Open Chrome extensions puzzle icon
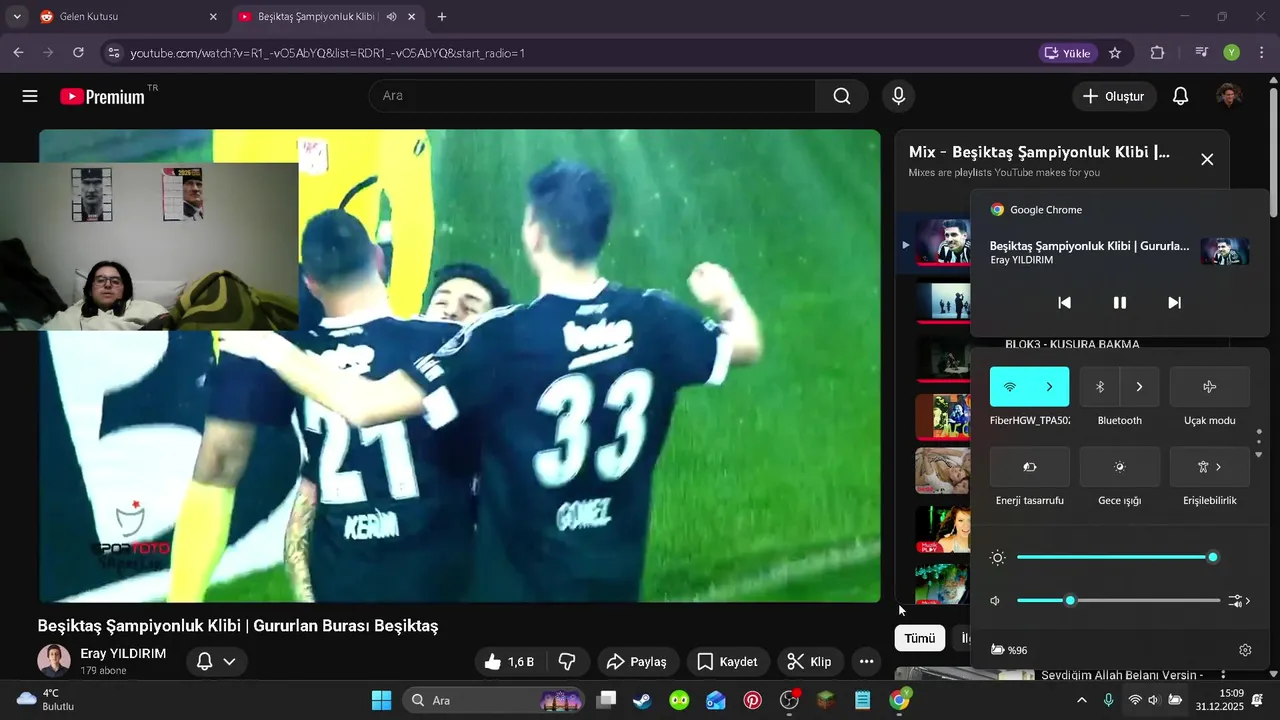 pos(1157,53)
